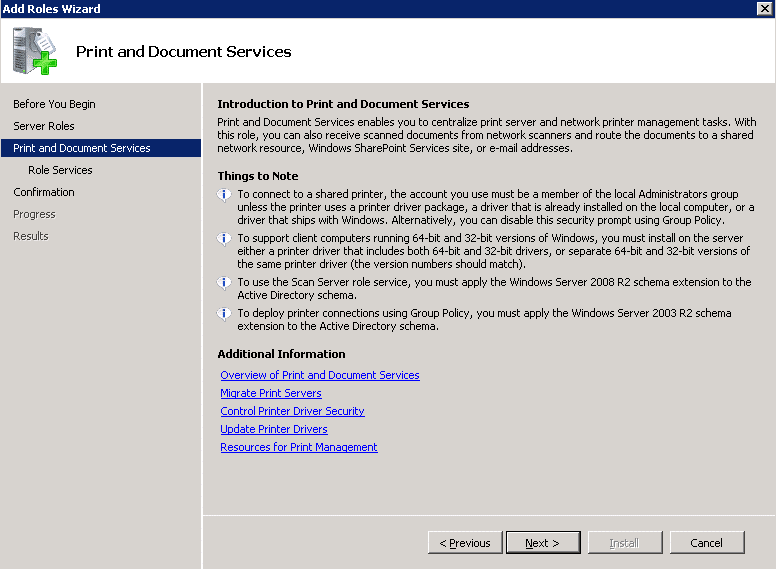Open the Update Printer Drivers link
Screen dimensions: 776x569
(274, 429)
